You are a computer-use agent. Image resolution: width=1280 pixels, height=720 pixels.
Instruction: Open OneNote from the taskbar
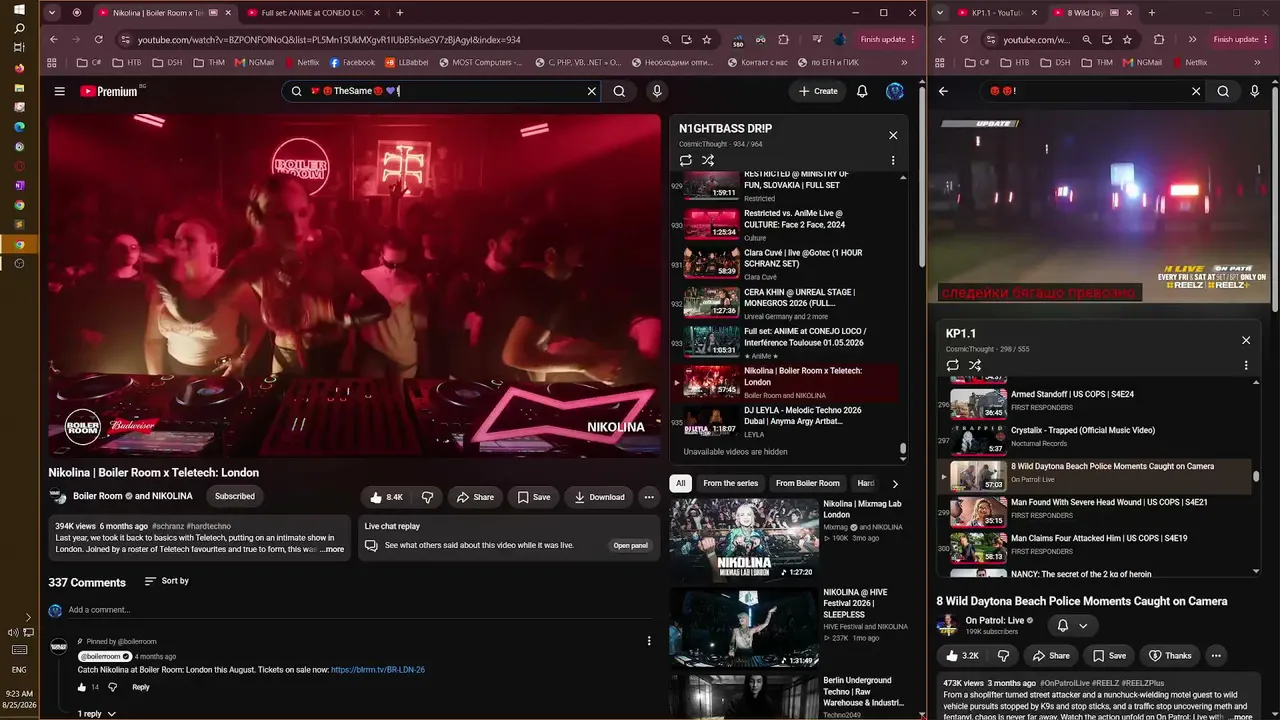coord(19,185)
